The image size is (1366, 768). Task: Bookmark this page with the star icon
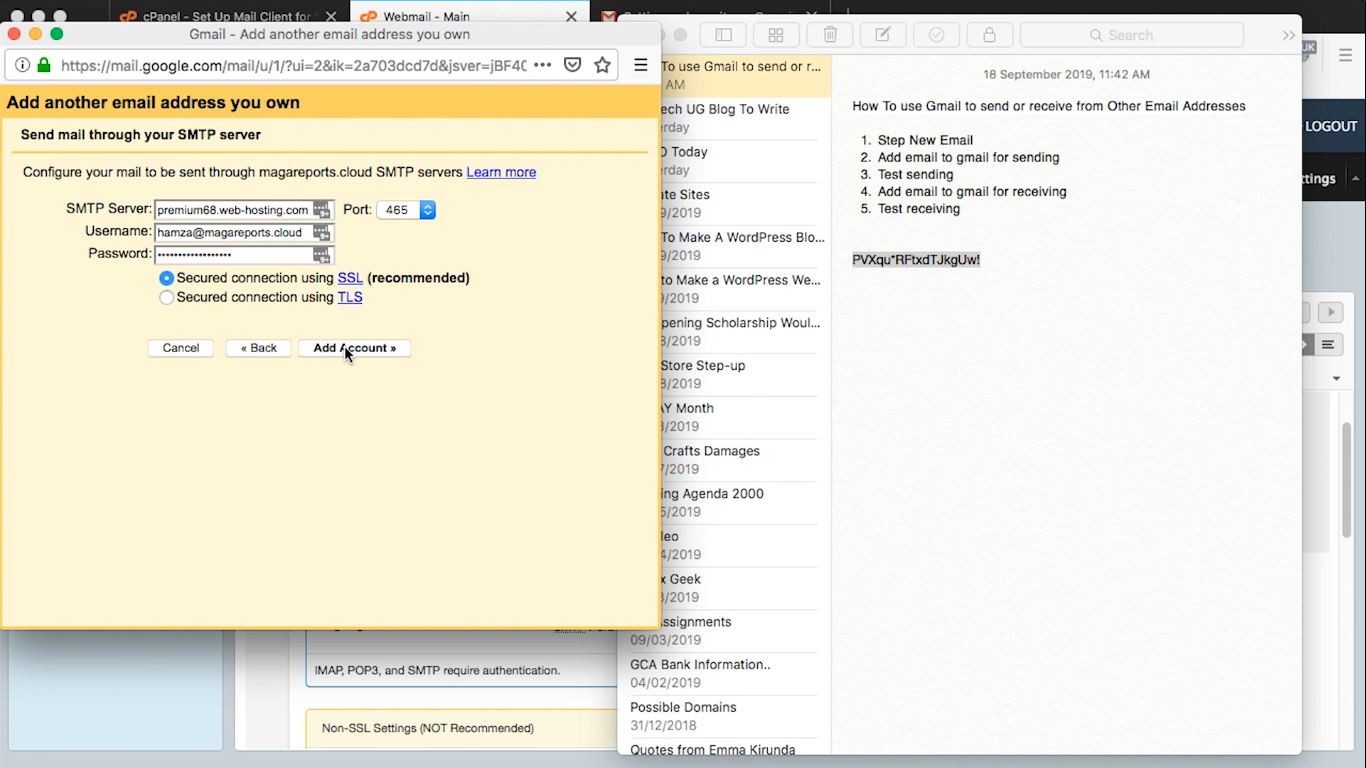tap(602, 65)
